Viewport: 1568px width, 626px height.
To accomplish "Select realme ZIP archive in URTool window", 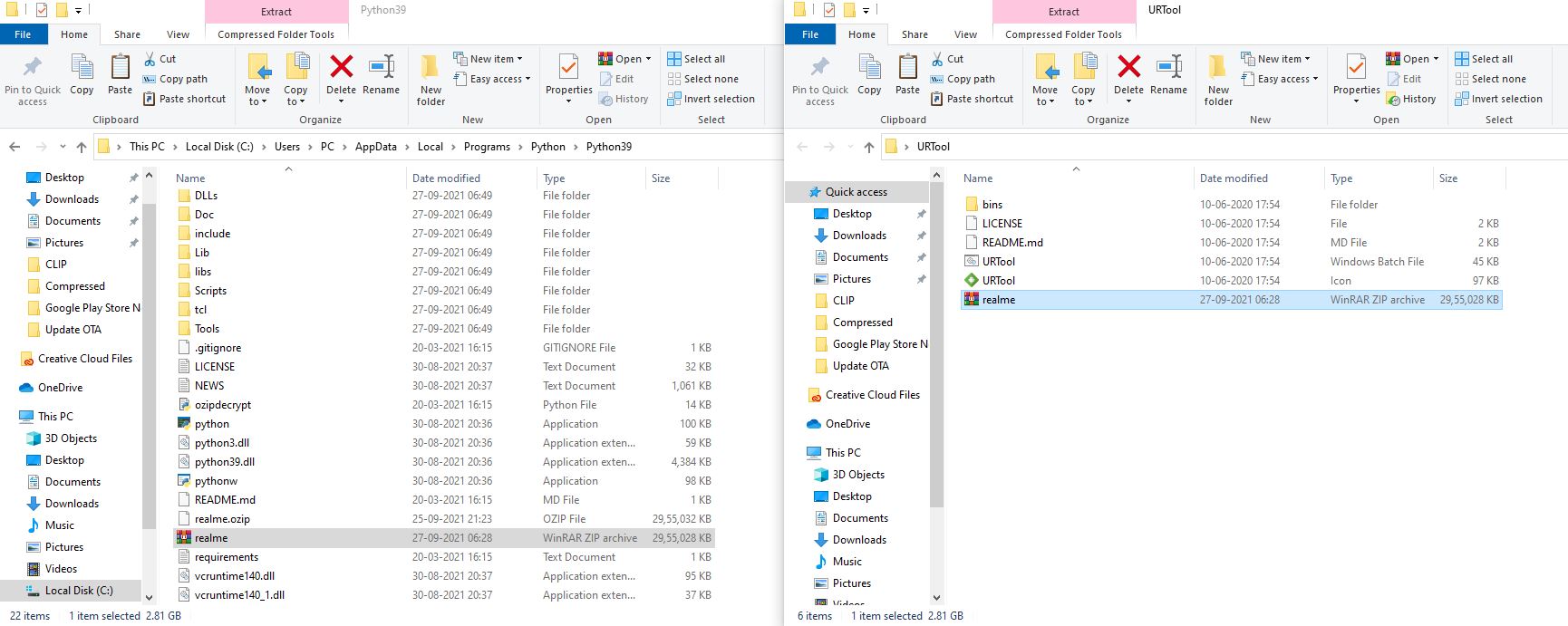I will [1232, 300].
